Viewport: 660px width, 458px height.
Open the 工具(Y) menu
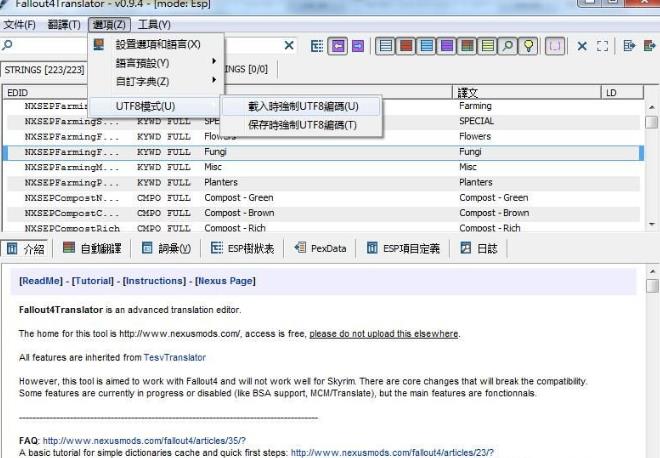[154, 25]
